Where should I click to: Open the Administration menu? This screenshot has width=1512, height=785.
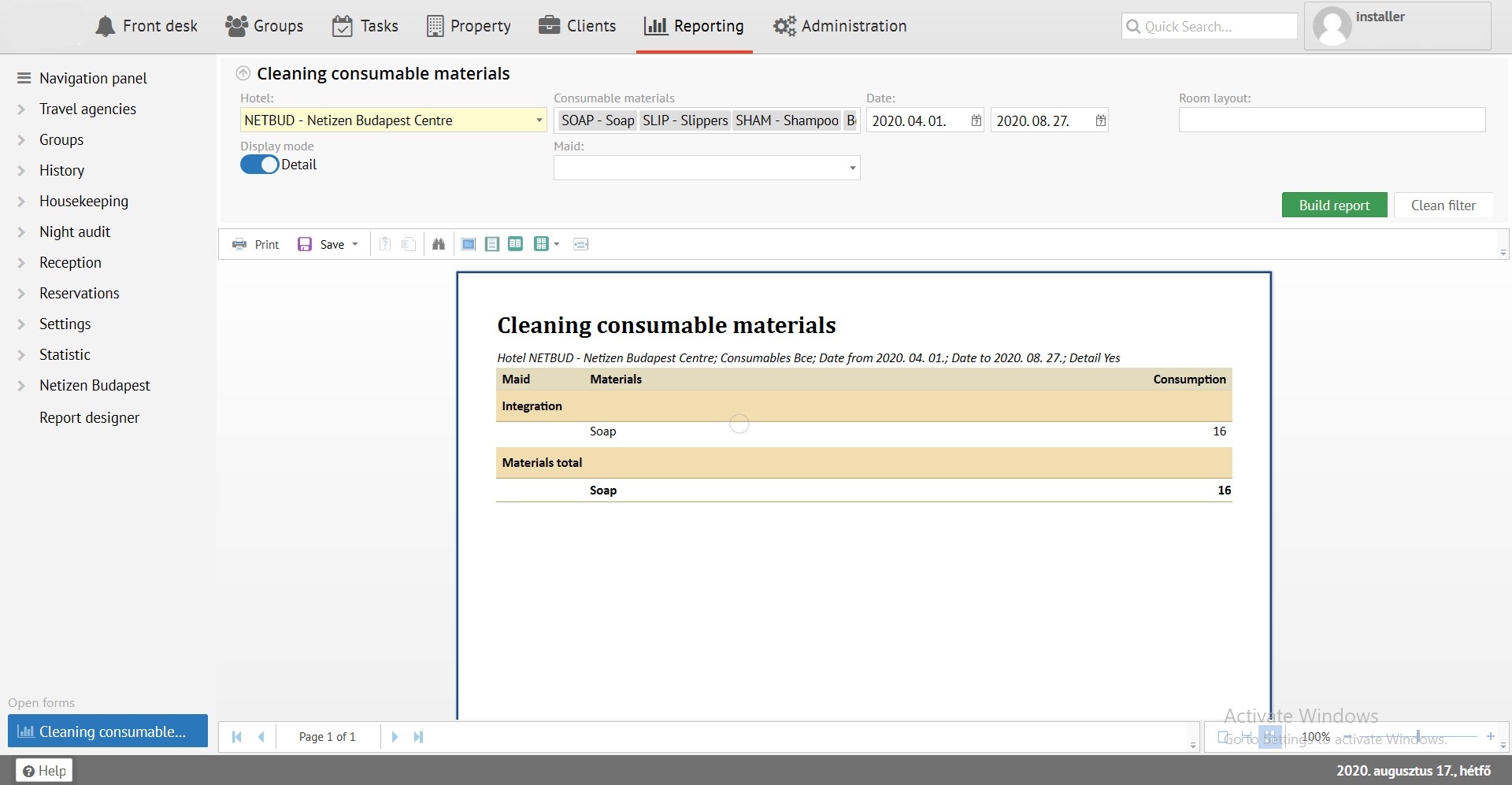(x=839, y=26)
